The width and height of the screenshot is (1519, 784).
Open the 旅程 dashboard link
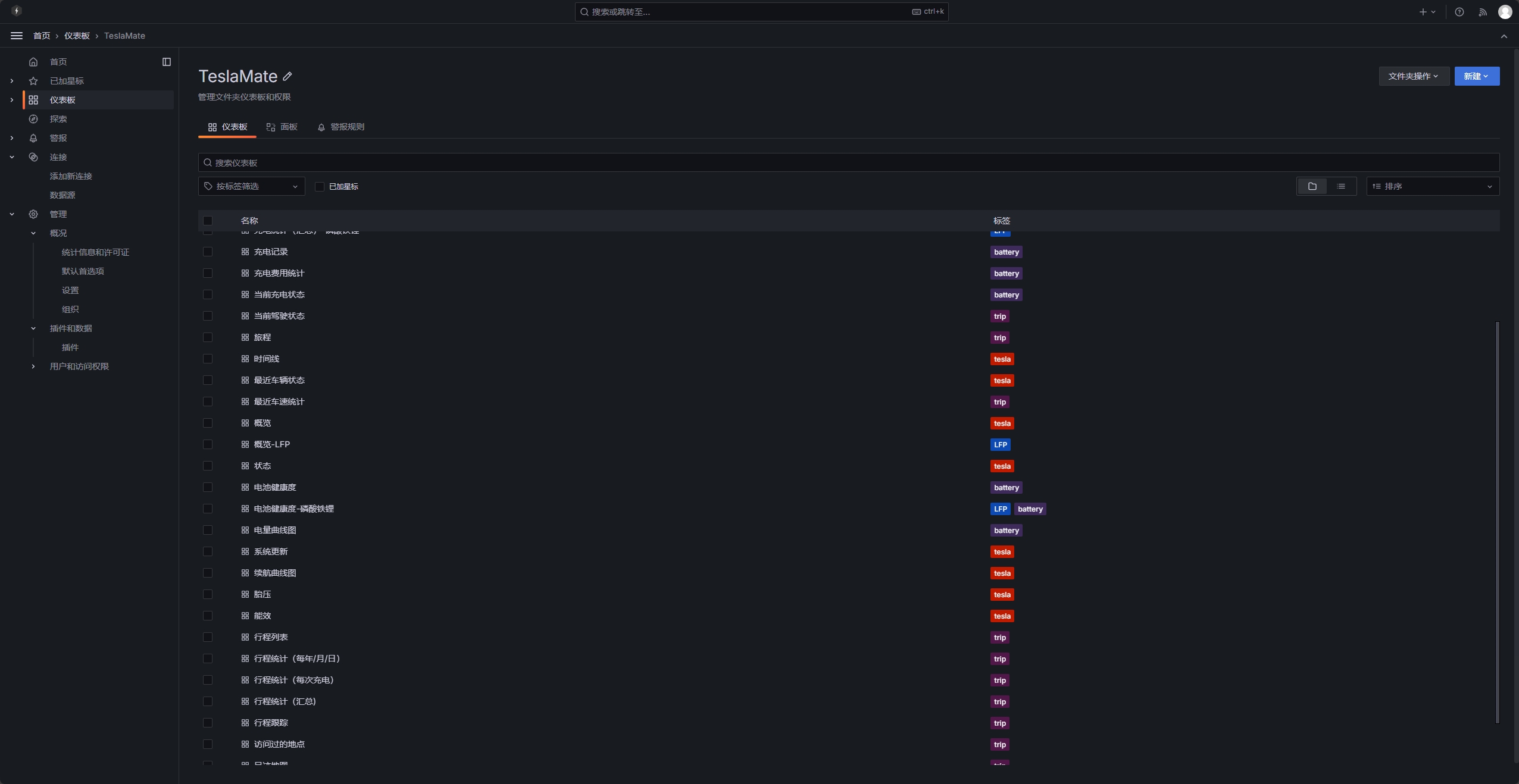(262, 337)
